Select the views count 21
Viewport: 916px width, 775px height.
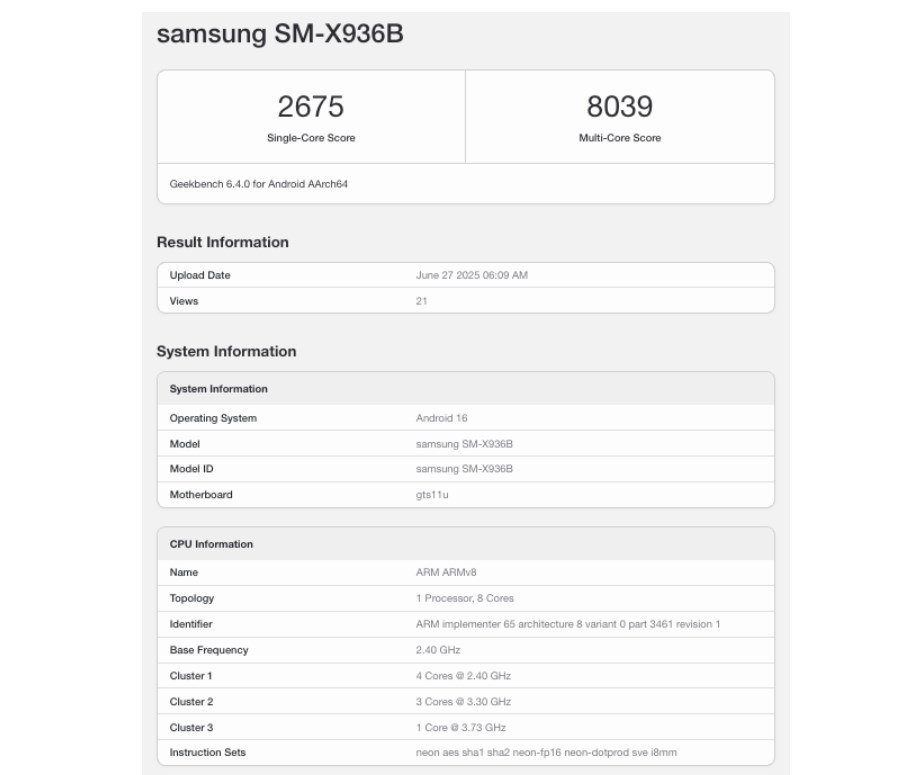point(421,301)
